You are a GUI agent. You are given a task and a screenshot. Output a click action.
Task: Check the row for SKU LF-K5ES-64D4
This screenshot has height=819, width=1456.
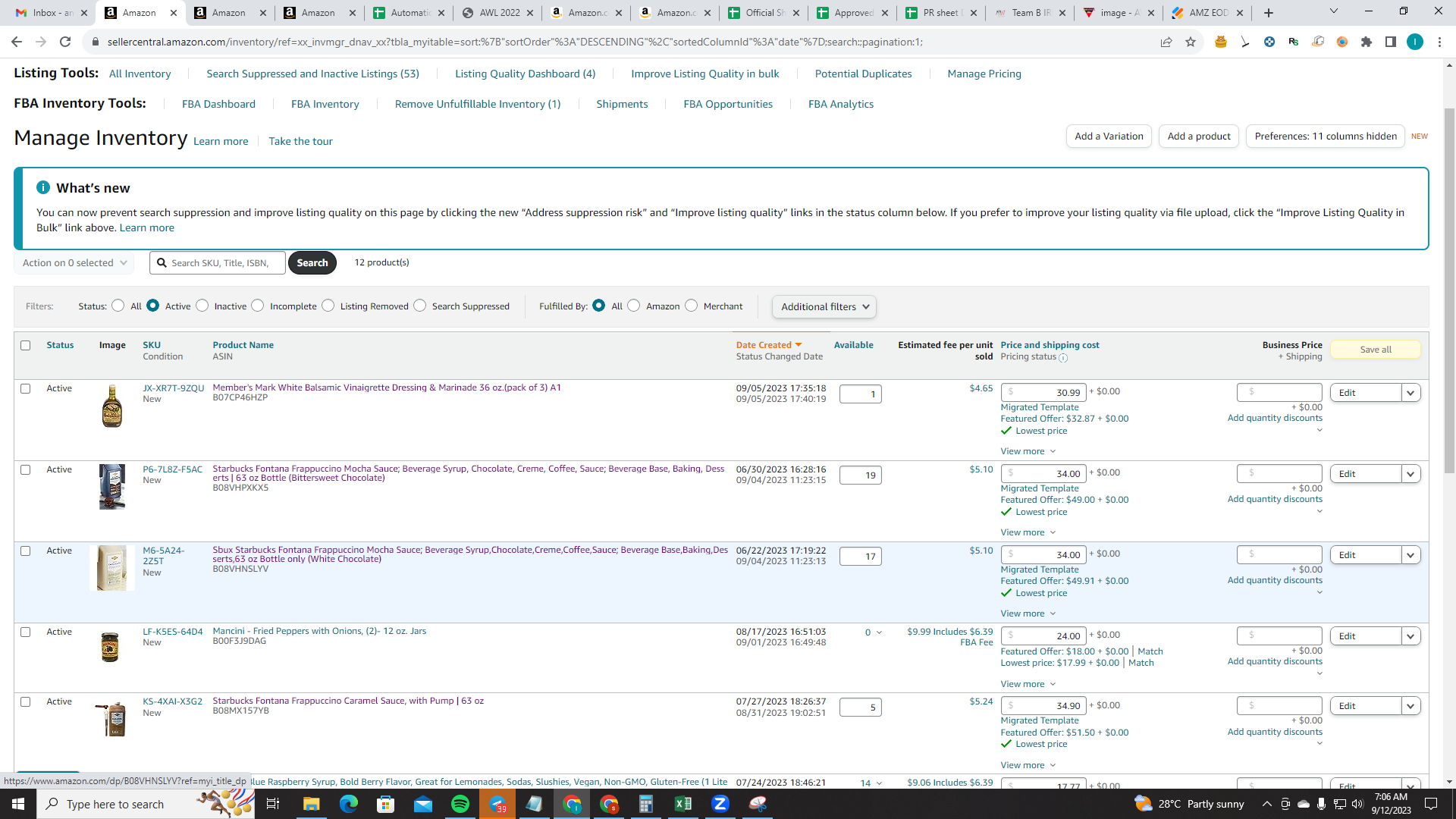26,632
